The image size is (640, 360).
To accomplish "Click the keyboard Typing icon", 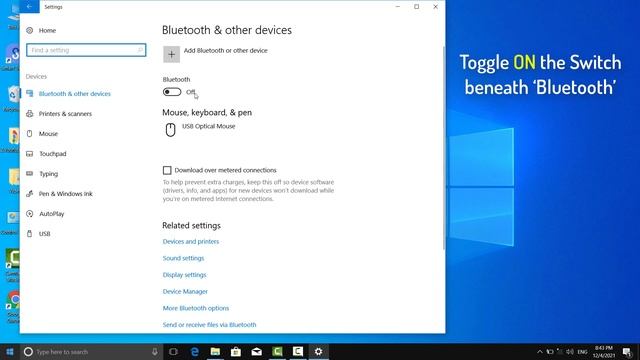I will click(29, 173).
